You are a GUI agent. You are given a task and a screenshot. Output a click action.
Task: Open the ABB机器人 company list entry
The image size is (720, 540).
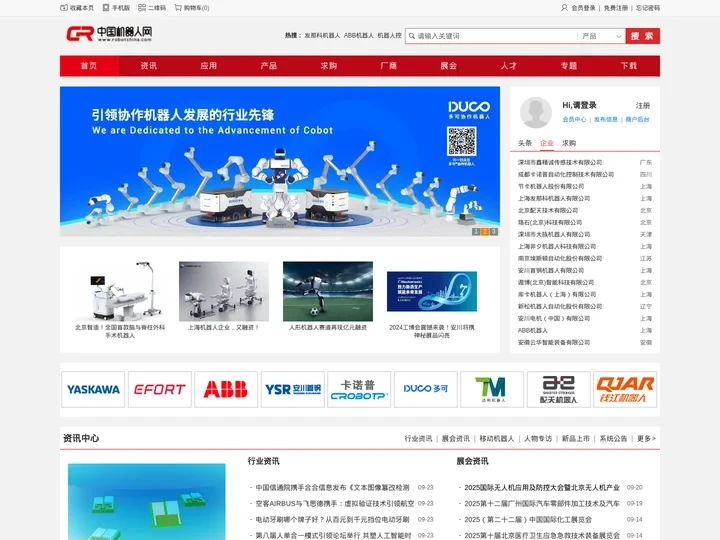click(533, 331)
